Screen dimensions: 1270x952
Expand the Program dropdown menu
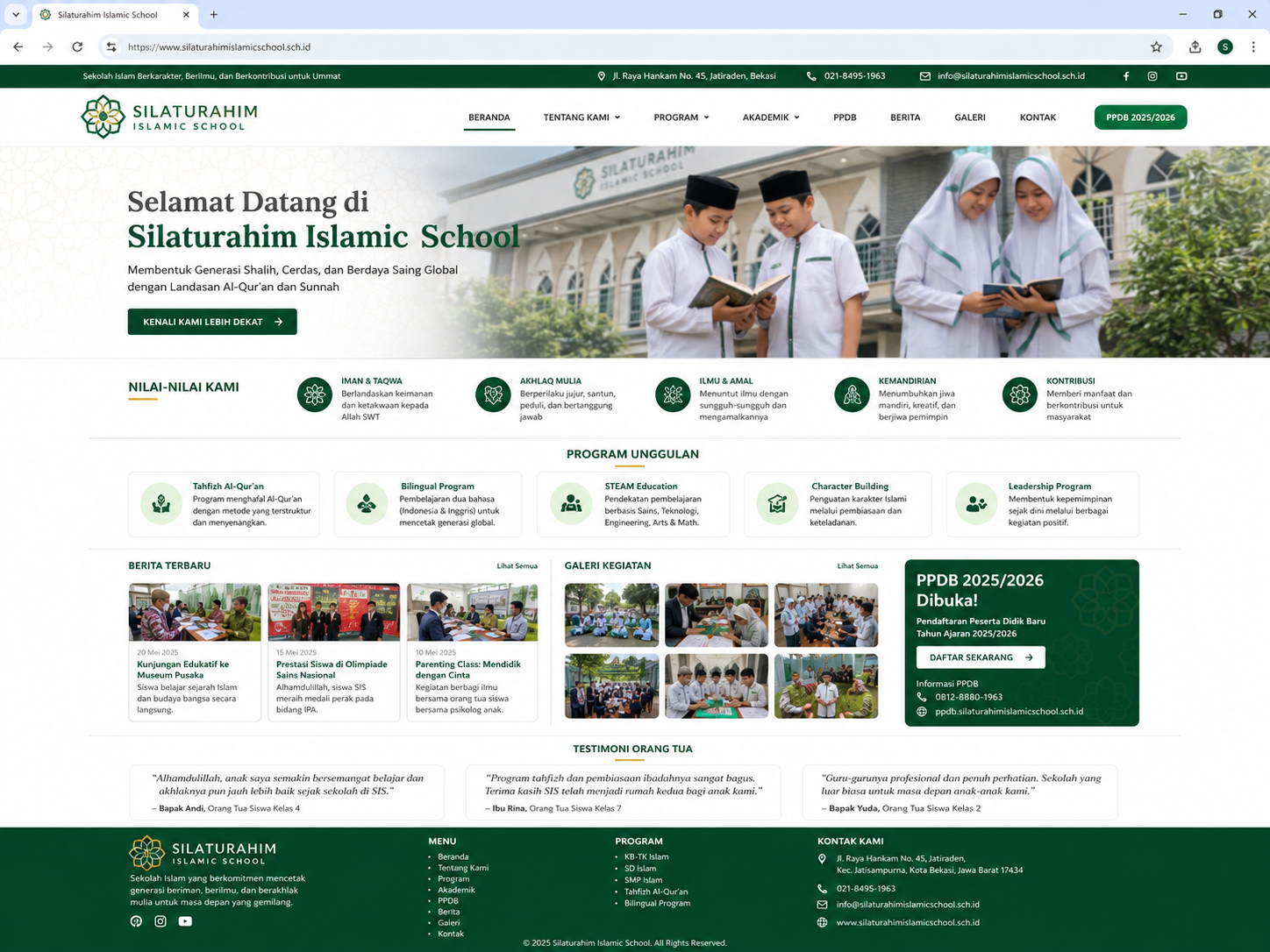click(x=681, y=117)
